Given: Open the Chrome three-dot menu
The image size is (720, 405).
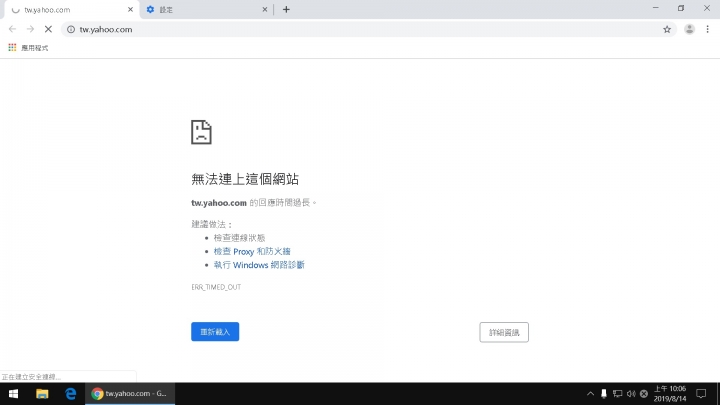Looking at the screenshot, I should (708, 29).
